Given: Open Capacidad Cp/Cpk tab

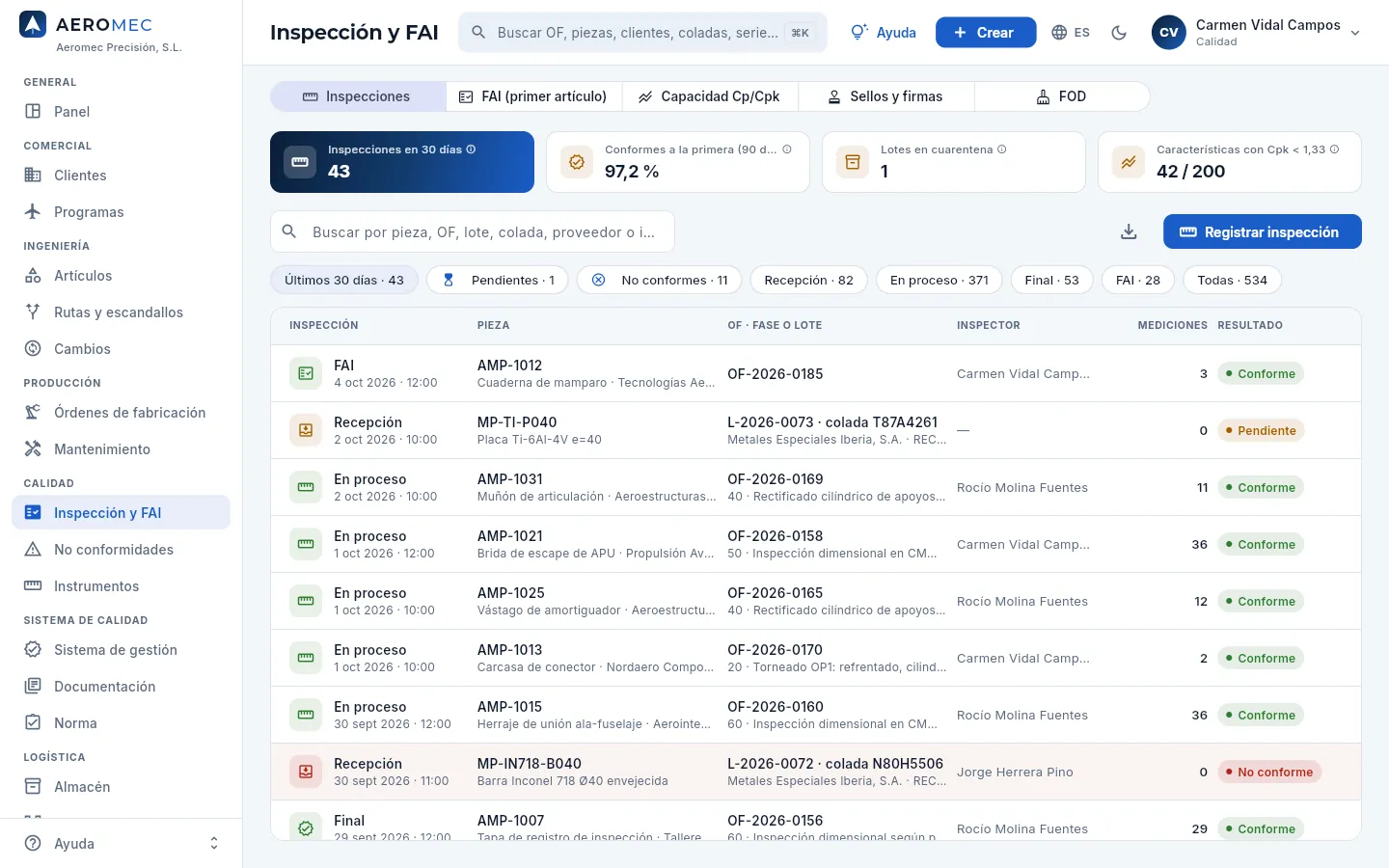Looking at the screenshot, I should click(x=710, y=96).
